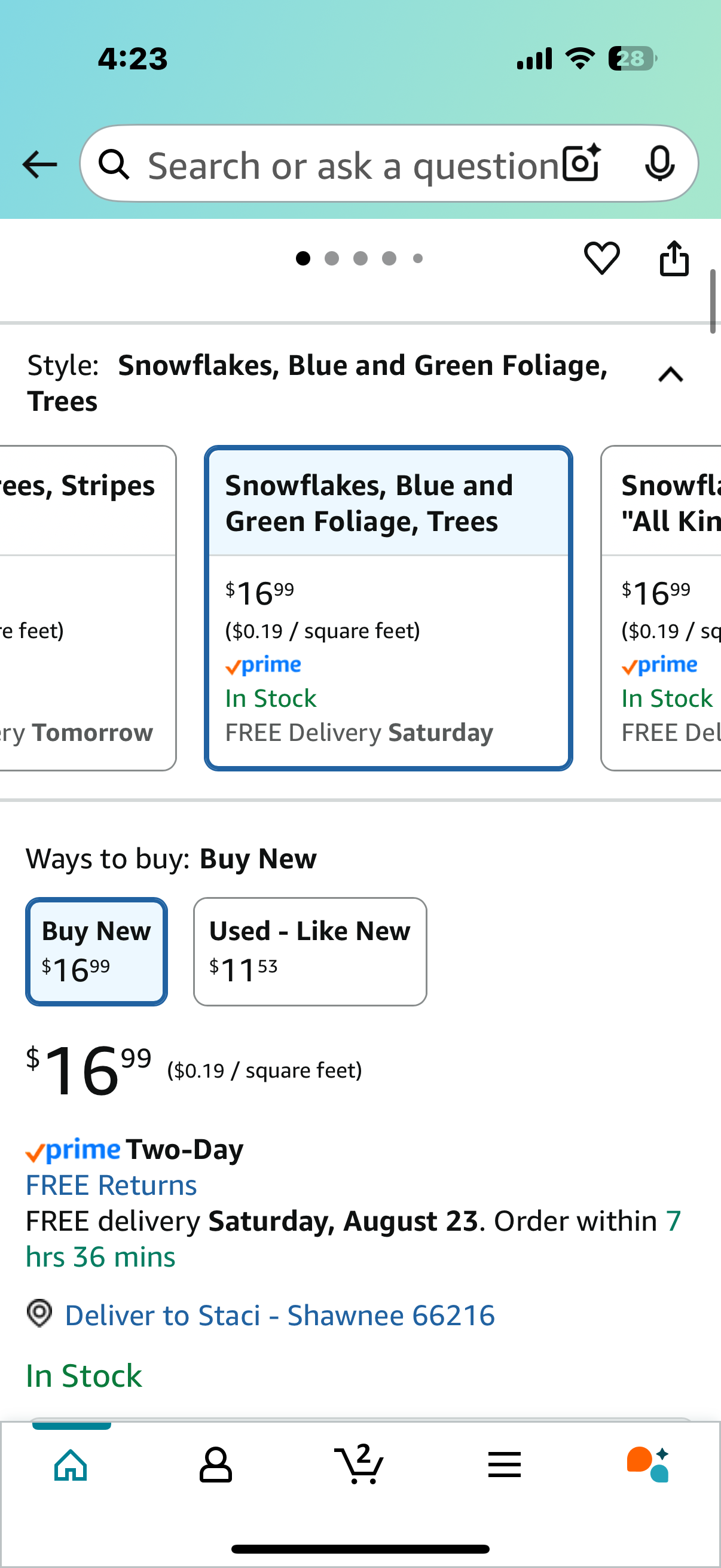
Task: Select the Buy New purchase option
Action: [97, 951]
